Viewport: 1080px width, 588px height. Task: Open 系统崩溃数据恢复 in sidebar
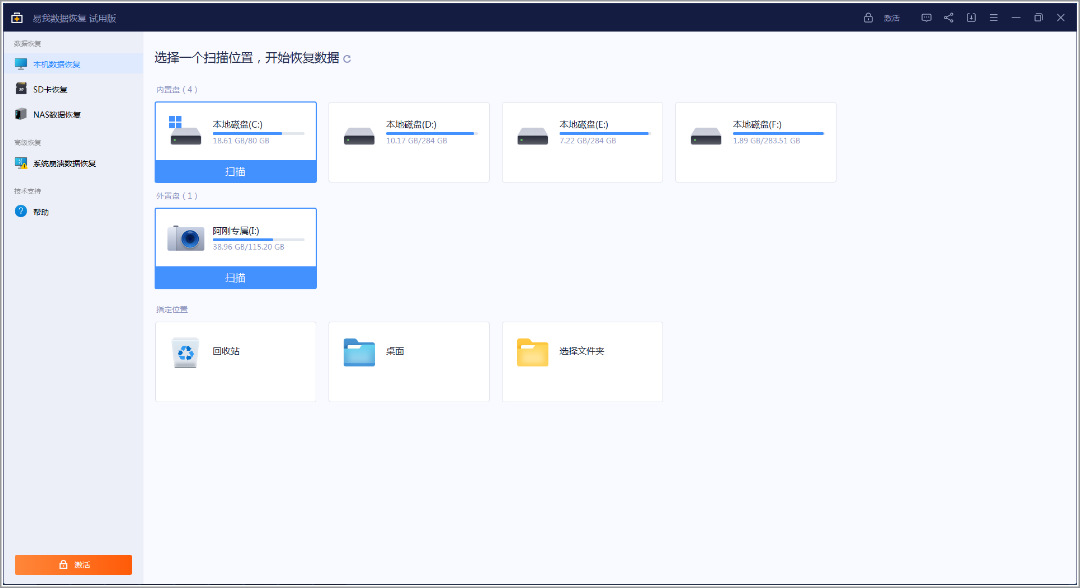pos(64,163)
